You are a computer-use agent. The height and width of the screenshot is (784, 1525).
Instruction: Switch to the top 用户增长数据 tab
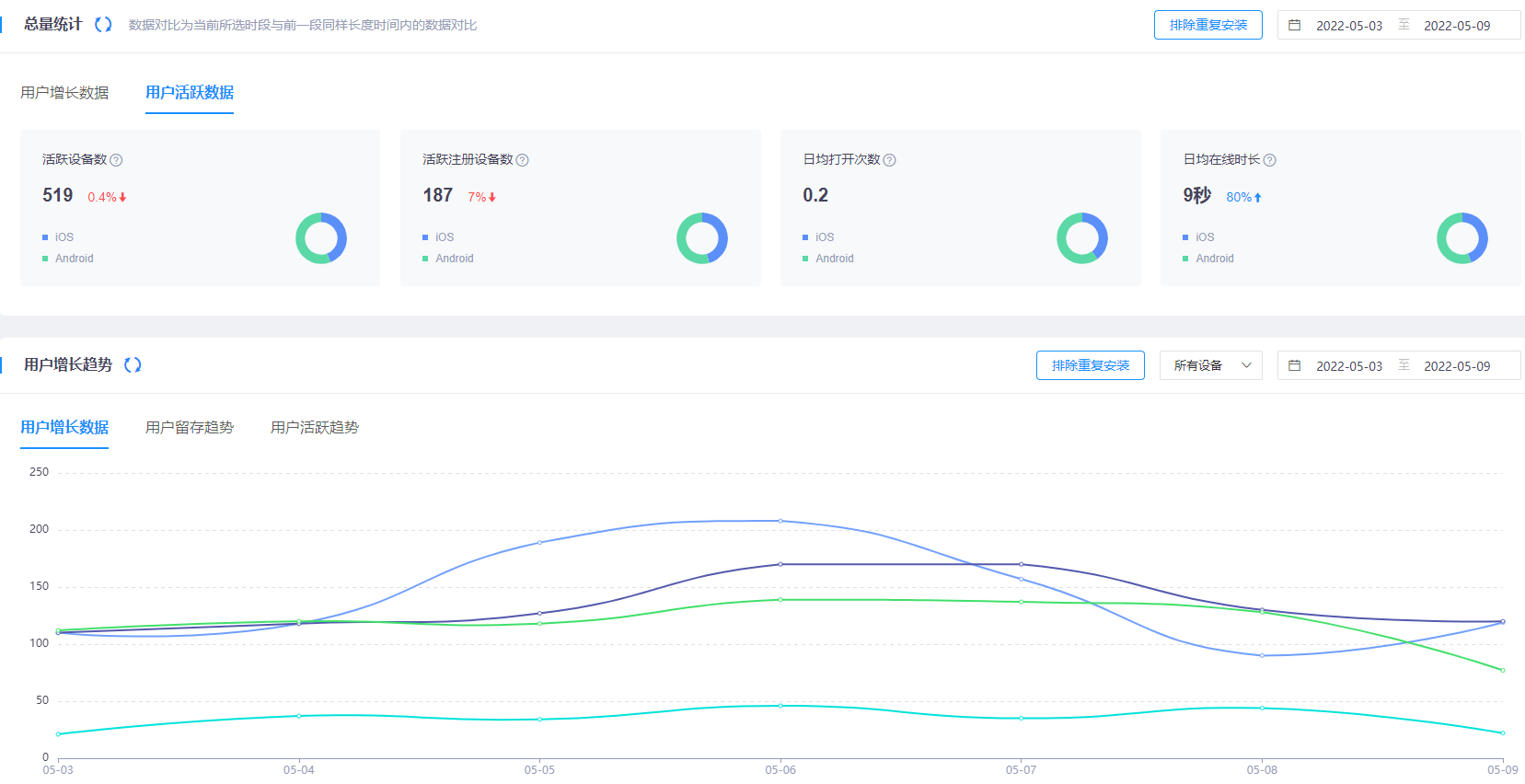[64, 93]
